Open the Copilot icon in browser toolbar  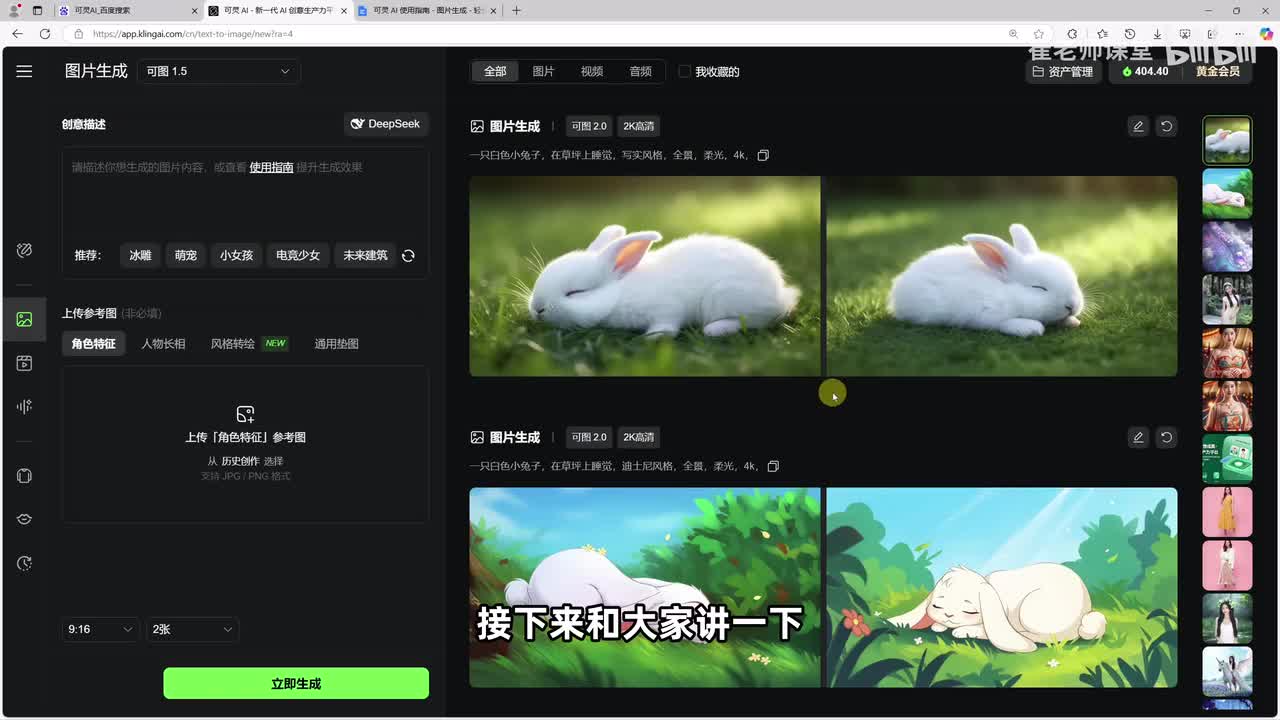pyautogui.click(x=1265, y=34)
